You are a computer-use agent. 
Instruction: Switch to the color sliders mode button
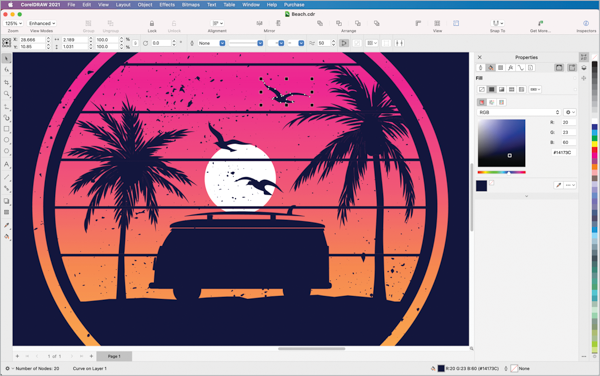pos(491,102)
